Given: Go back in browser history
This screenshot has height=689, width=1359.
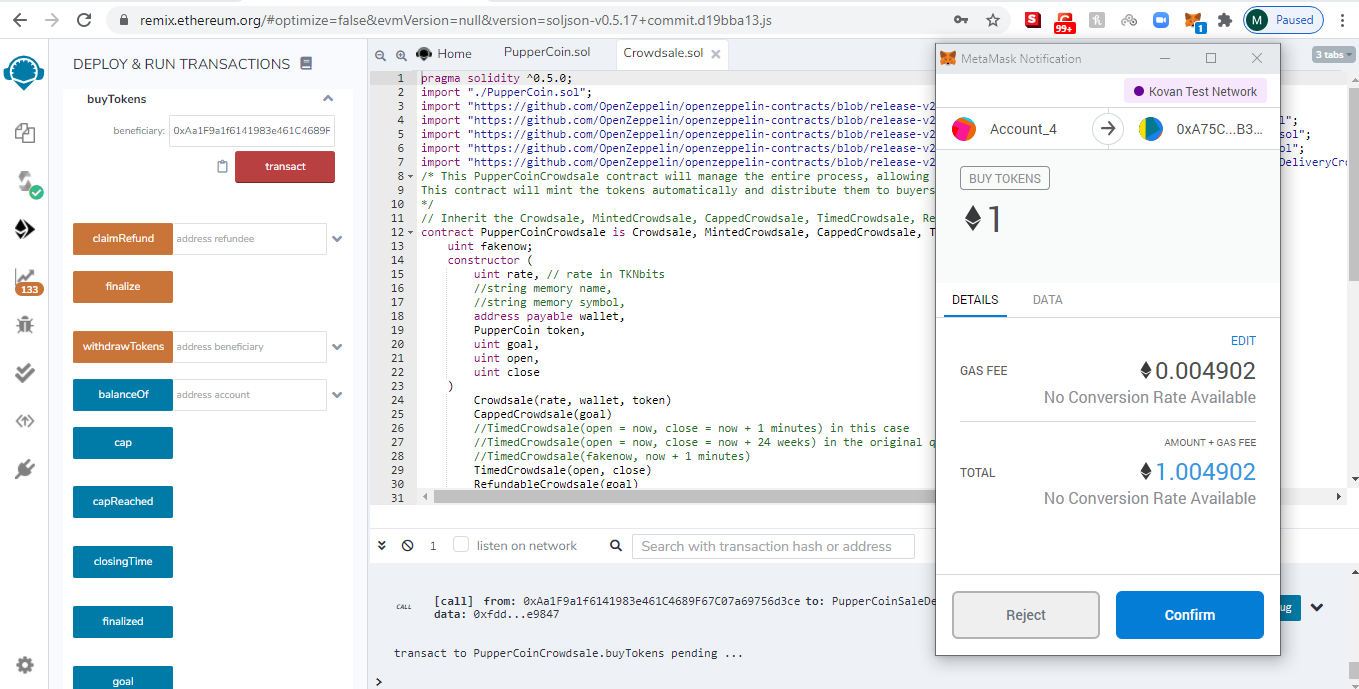Looking at the screenshot, I should pos(20,20).
